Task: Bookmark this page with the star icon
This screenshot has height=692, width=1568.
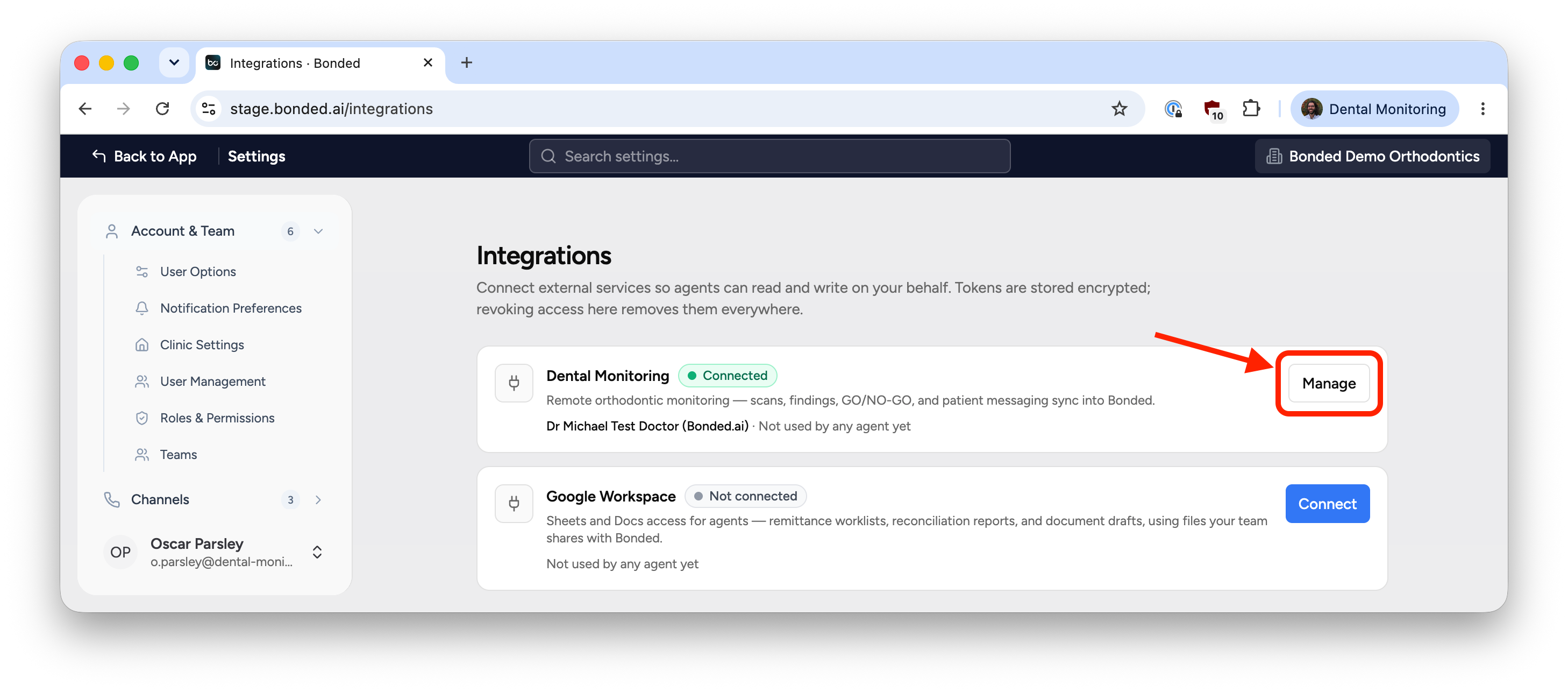Action: [x=1119, y=109]
